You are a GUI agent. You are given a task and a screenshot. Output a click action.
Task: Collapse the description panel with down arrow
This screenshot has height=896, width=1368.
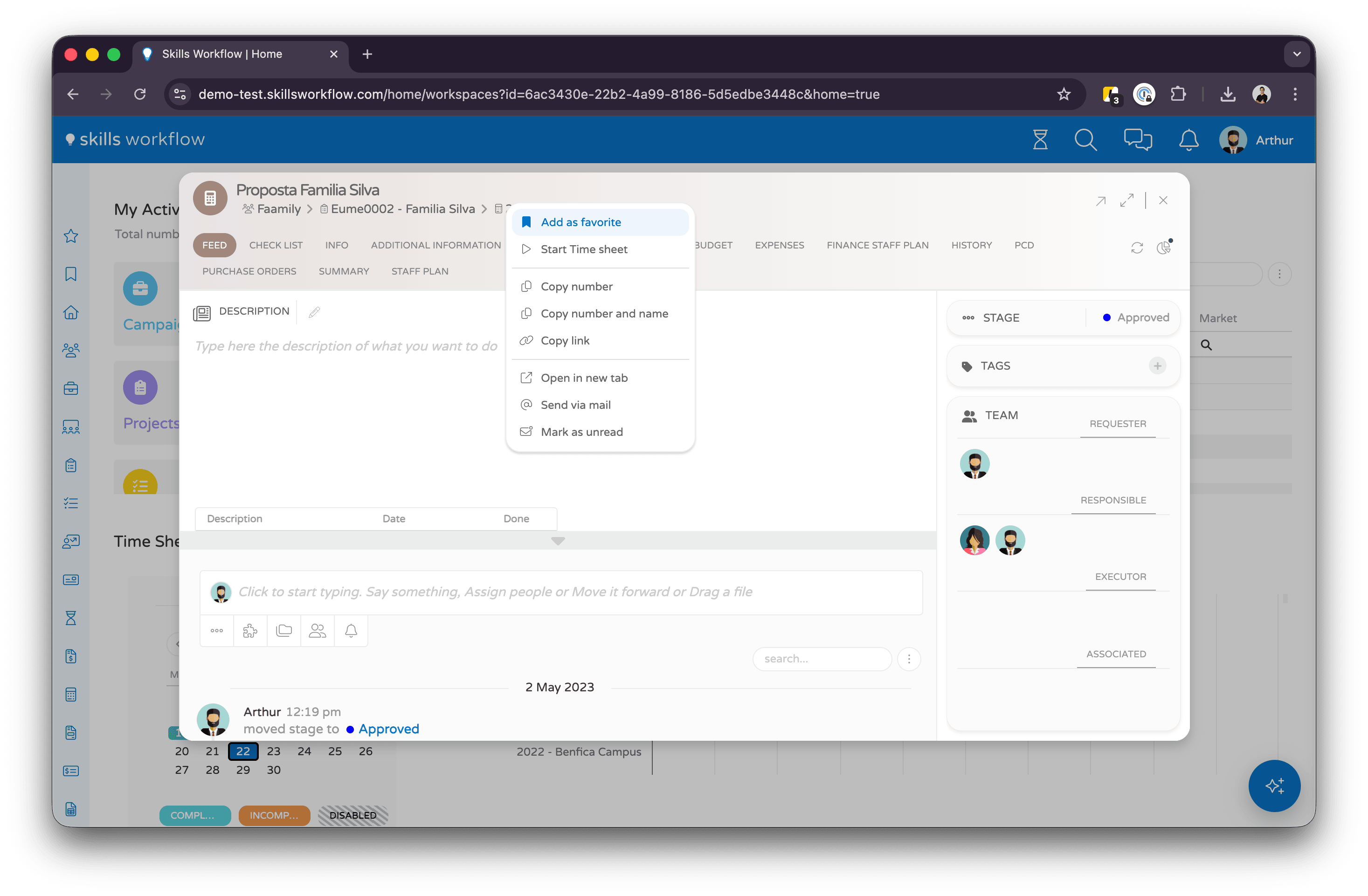[558, 541]
